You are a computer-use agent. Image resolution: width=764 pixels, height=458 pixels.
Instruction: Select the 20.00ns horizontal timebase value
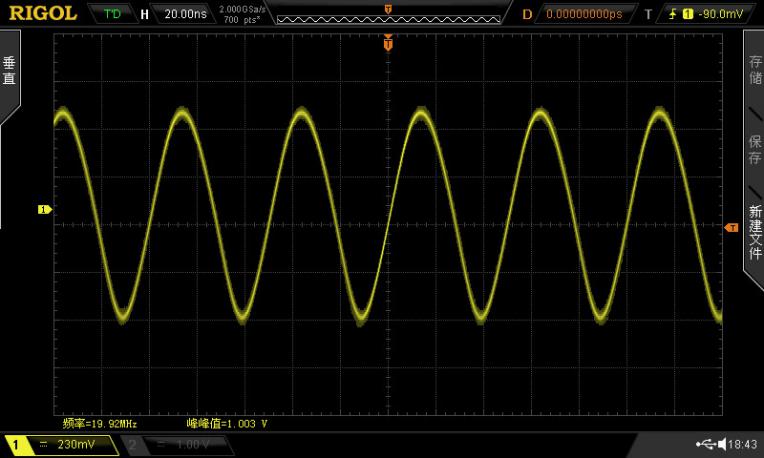[185, 14]
